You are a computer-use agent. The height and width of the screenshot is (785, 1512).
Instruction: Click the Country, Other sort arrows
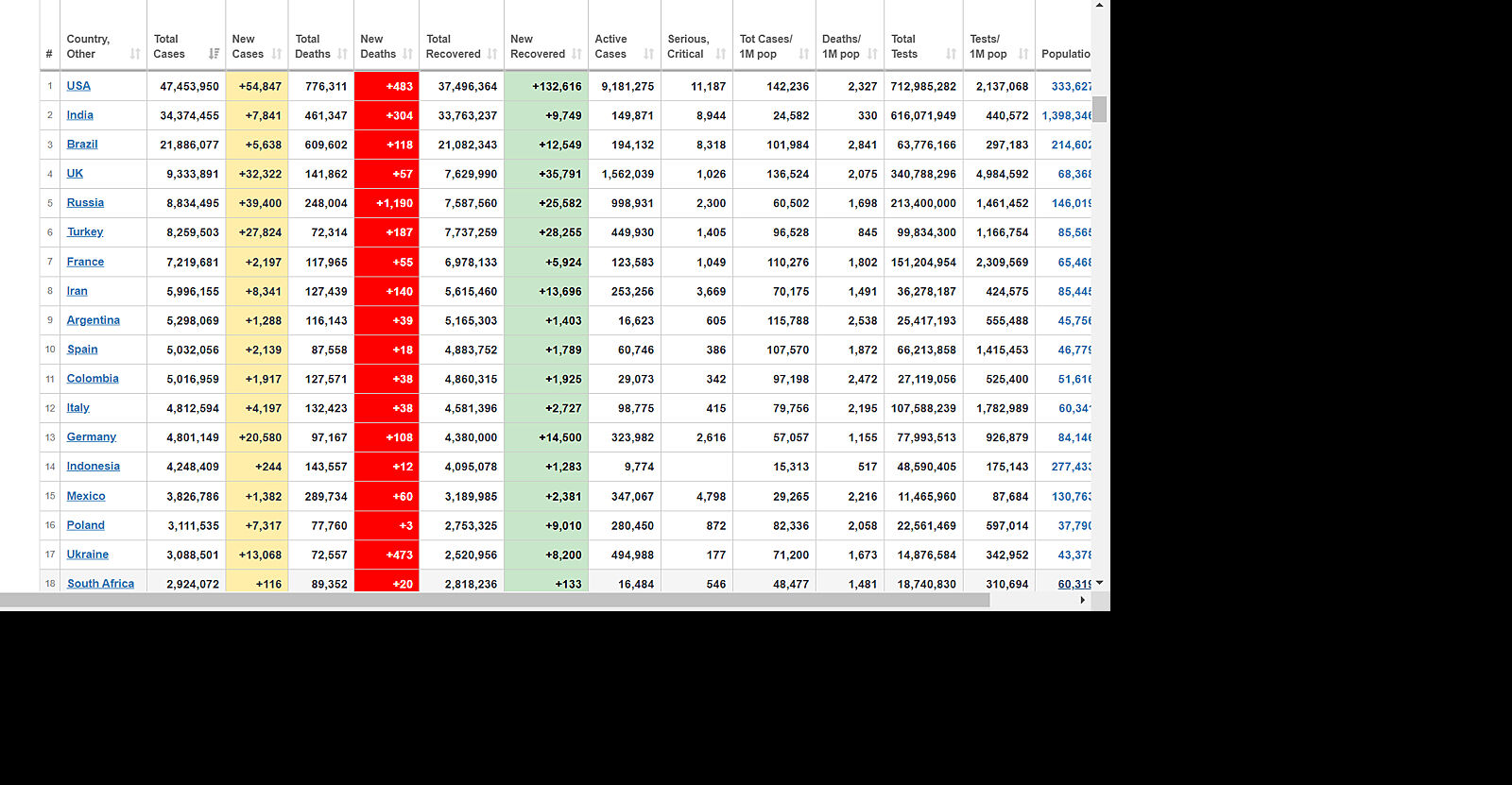(x=135, y=54)
